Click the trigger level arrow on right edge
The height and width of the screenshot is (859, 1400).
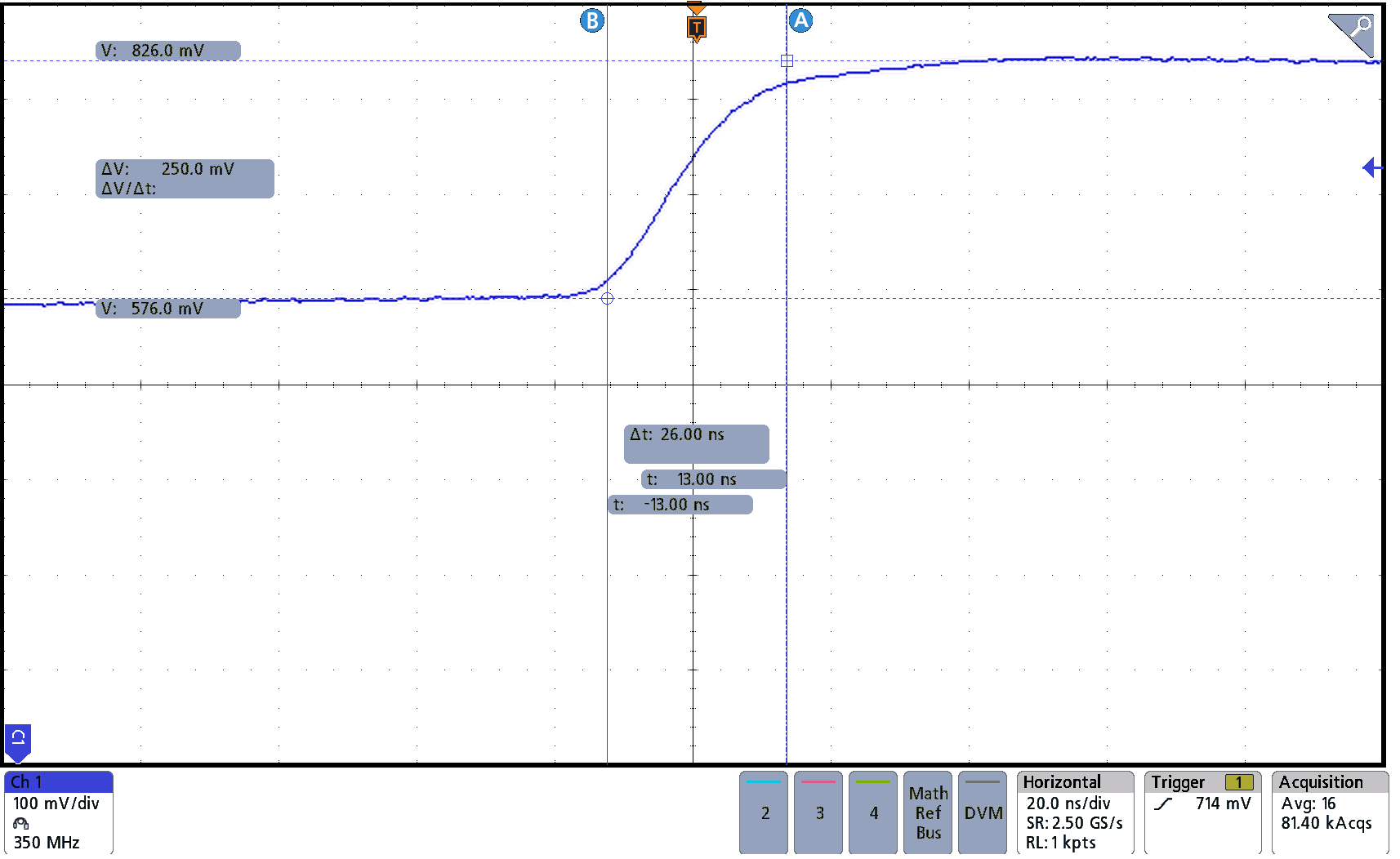pos(1371,168)
